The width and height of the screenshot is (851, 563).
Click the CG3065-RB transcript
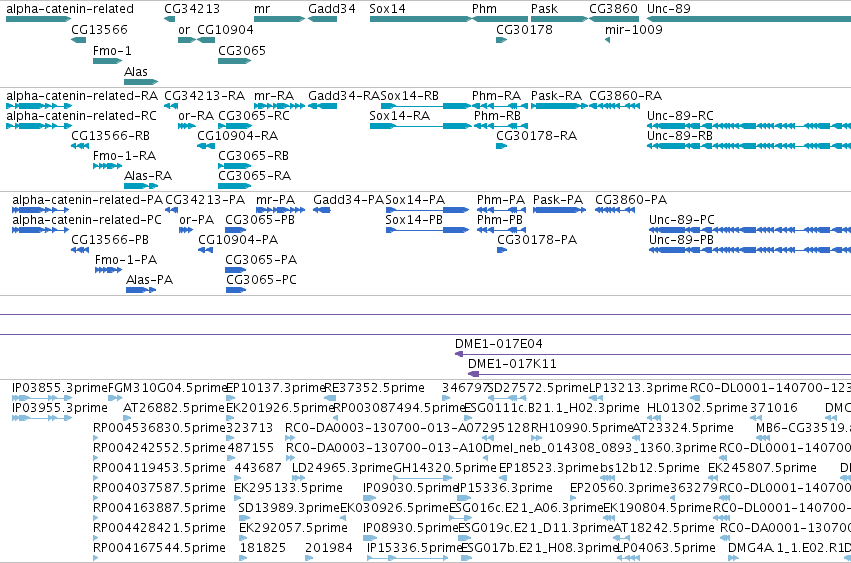point(235,166)
